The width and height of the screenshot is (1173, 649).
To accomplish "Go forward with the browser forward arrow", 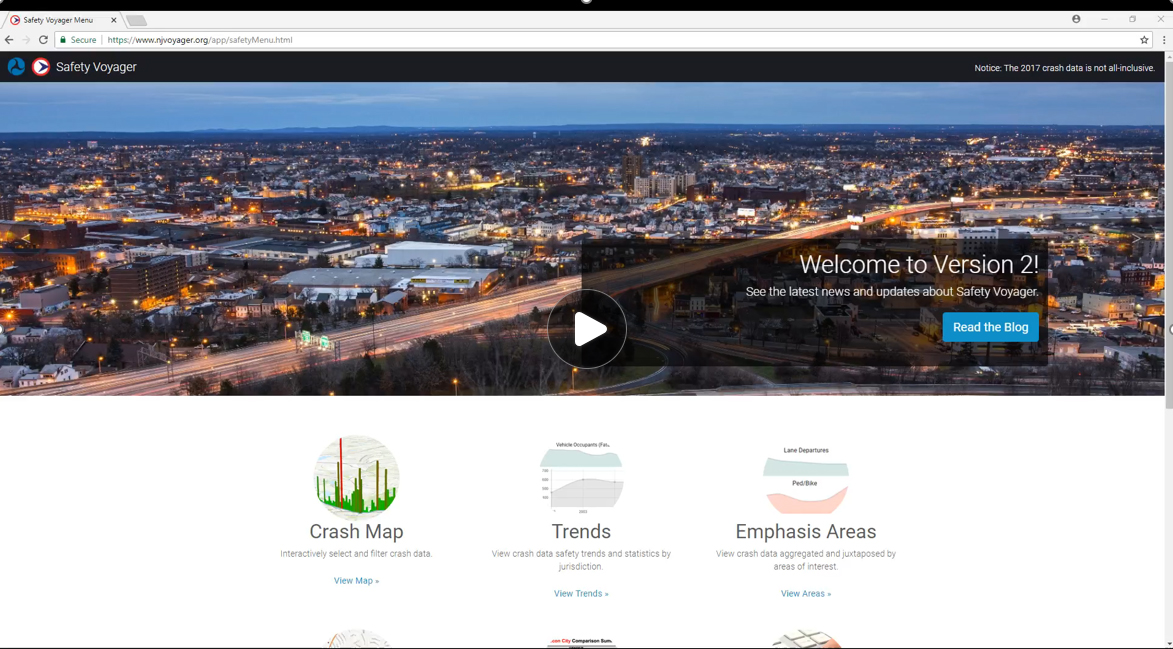I will pyautogui.click(x=26, y=40).
